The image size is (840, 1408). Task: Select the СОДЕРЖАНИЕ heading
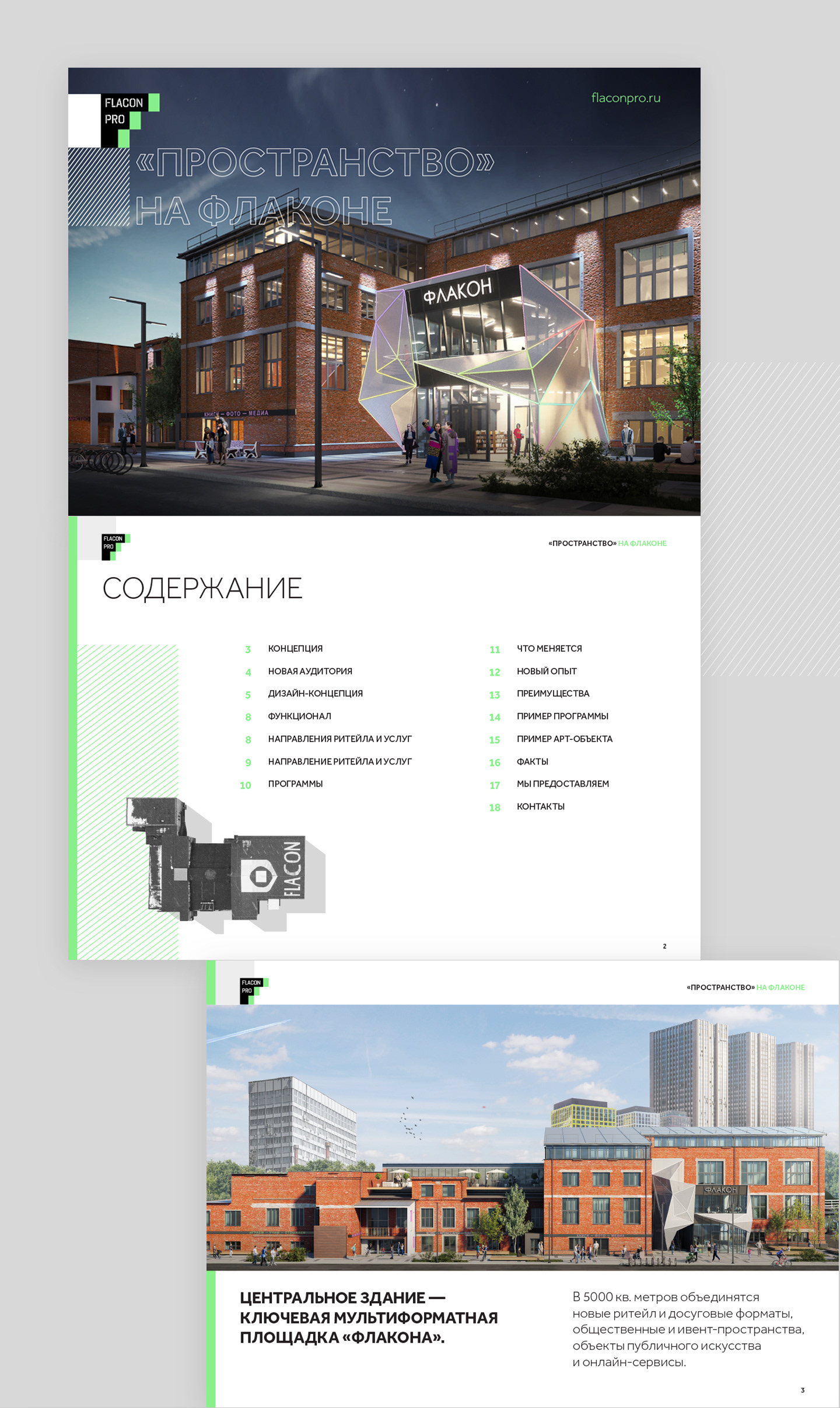coord(202,588)
